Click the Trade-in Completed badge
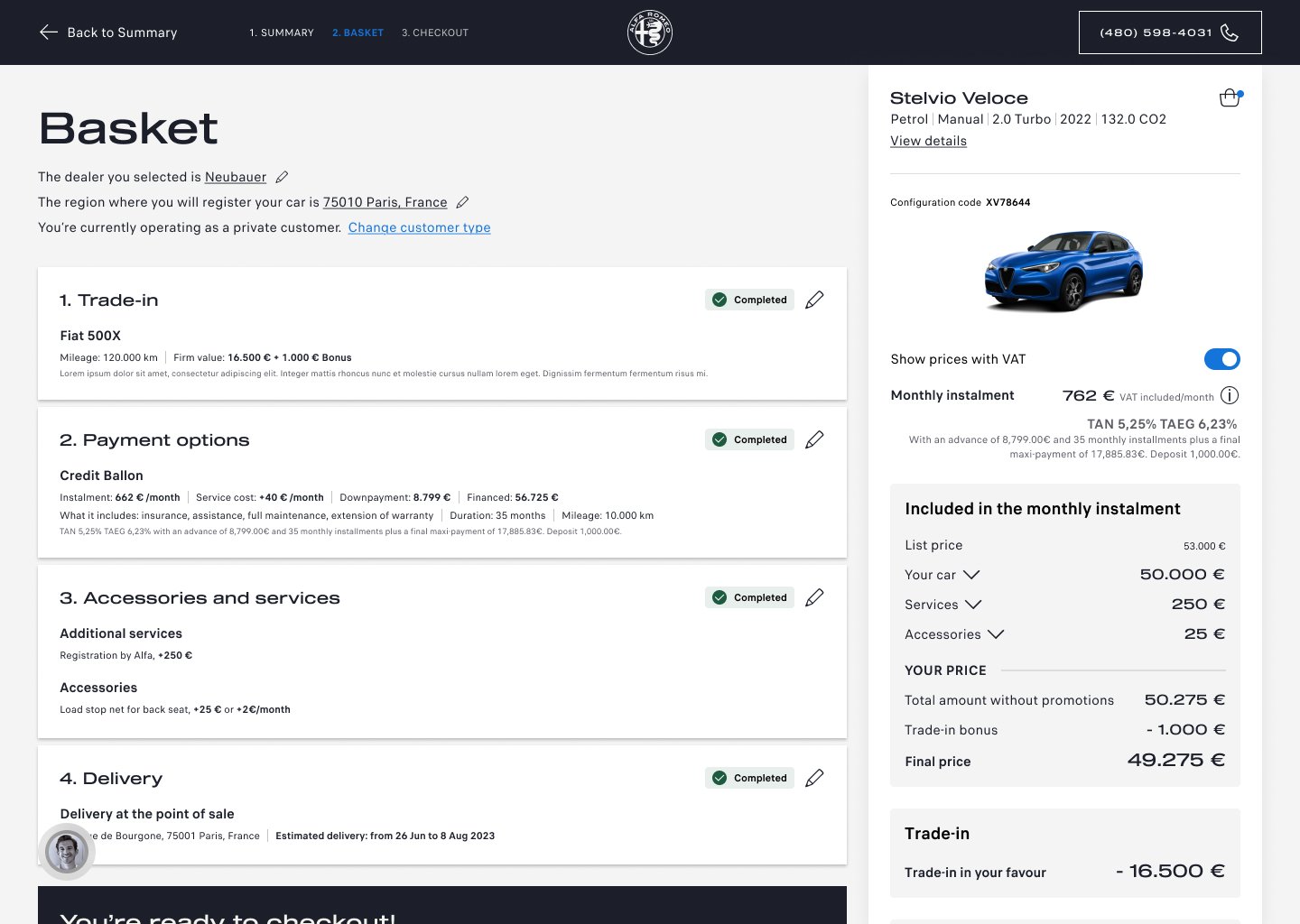 point(749,300)
